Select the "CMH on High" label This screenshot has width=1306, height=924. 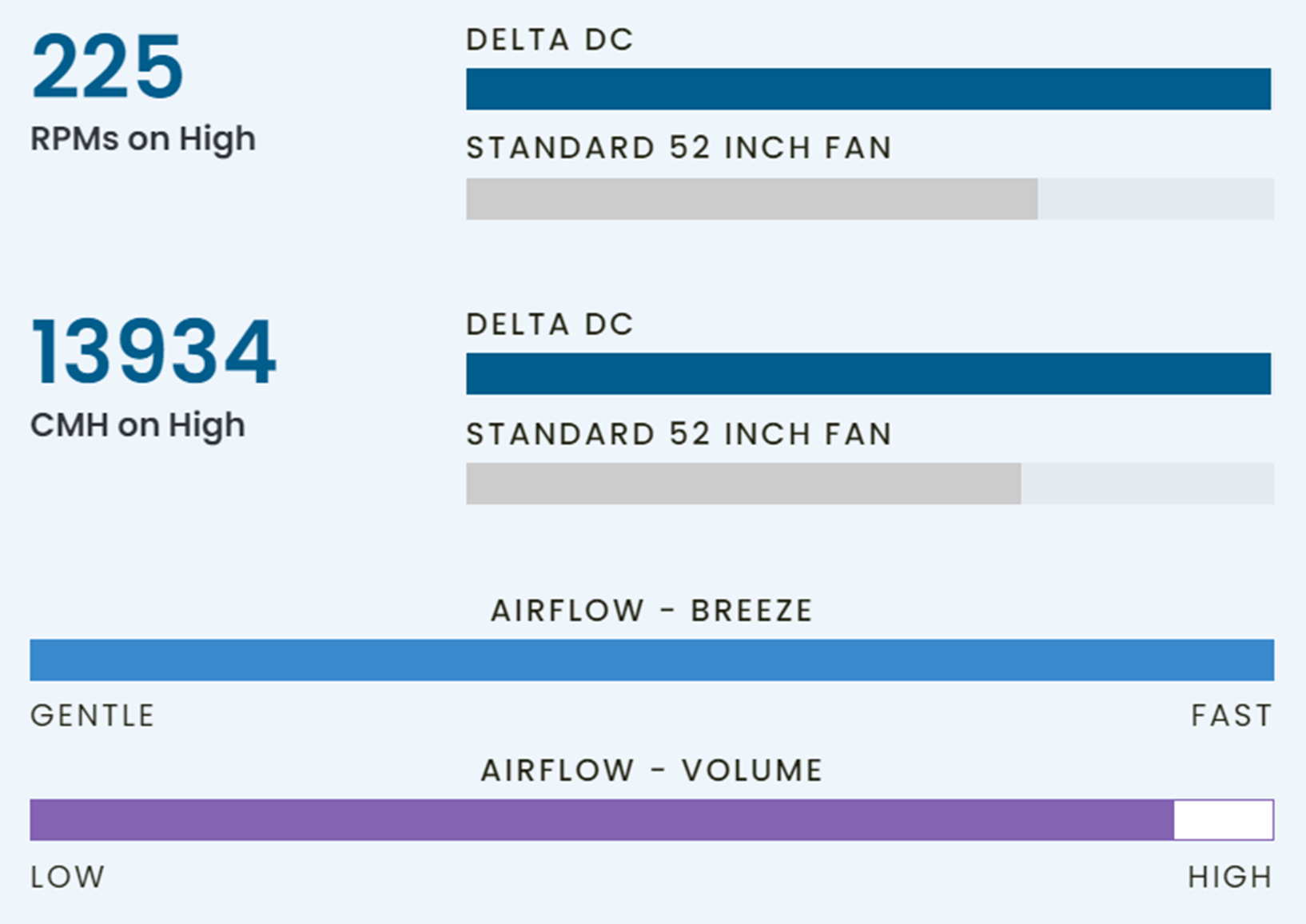[x=137, y=425]
